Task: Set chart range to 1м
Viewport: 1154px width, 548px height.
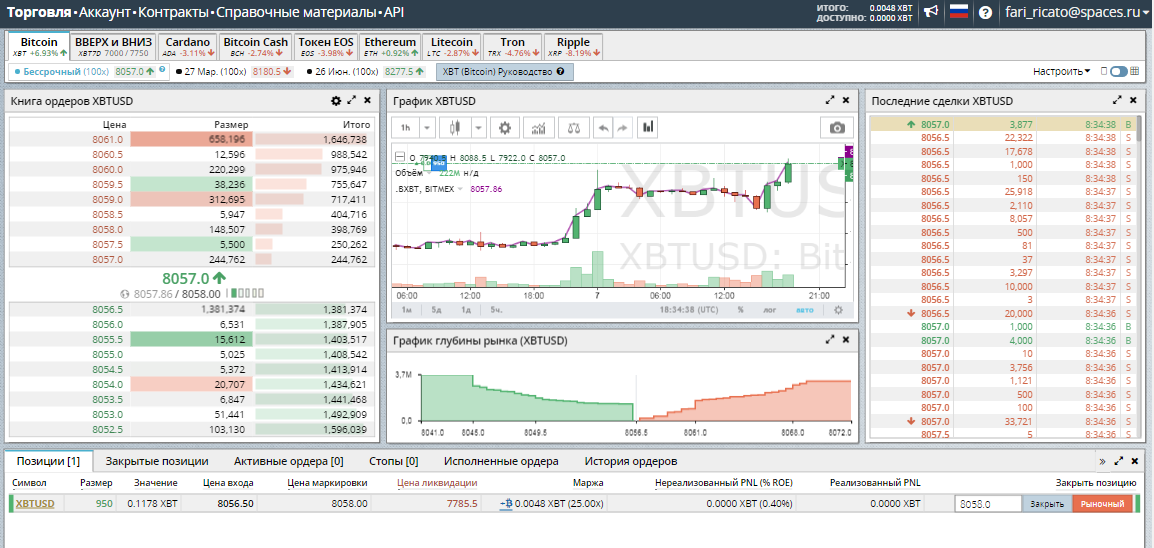Action: (x=407, y=310)
